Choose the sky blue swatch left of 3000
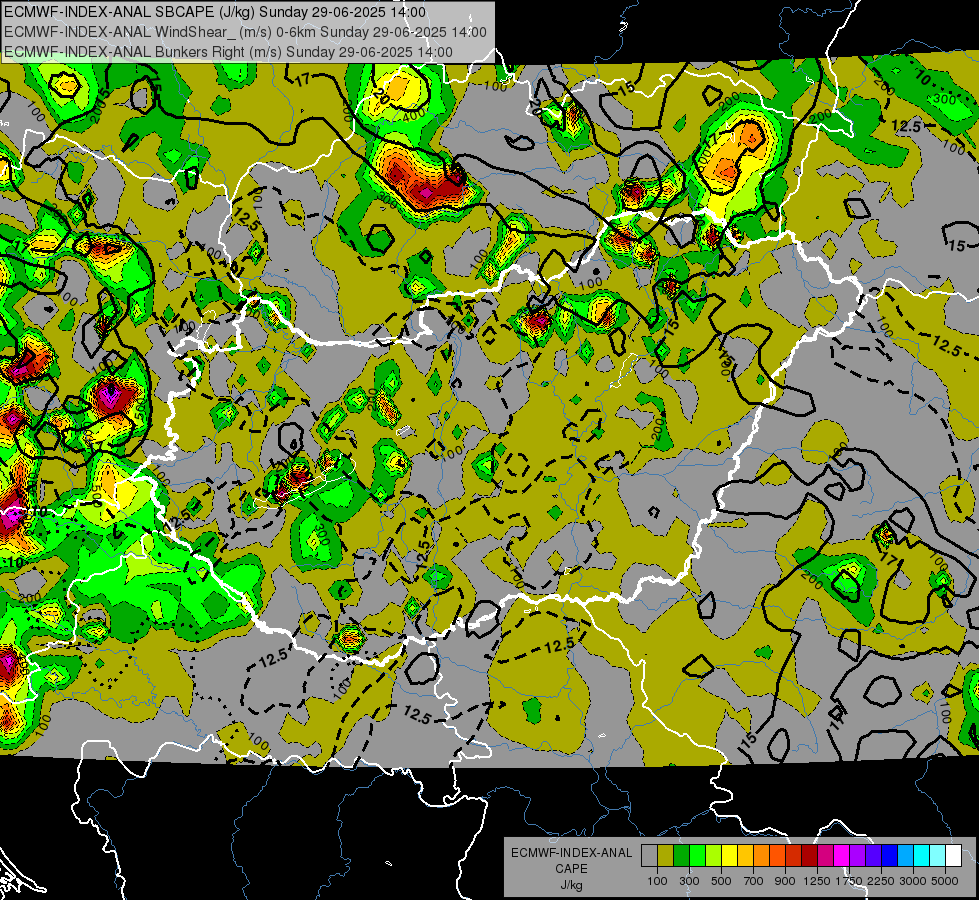 tap(905, 856)
